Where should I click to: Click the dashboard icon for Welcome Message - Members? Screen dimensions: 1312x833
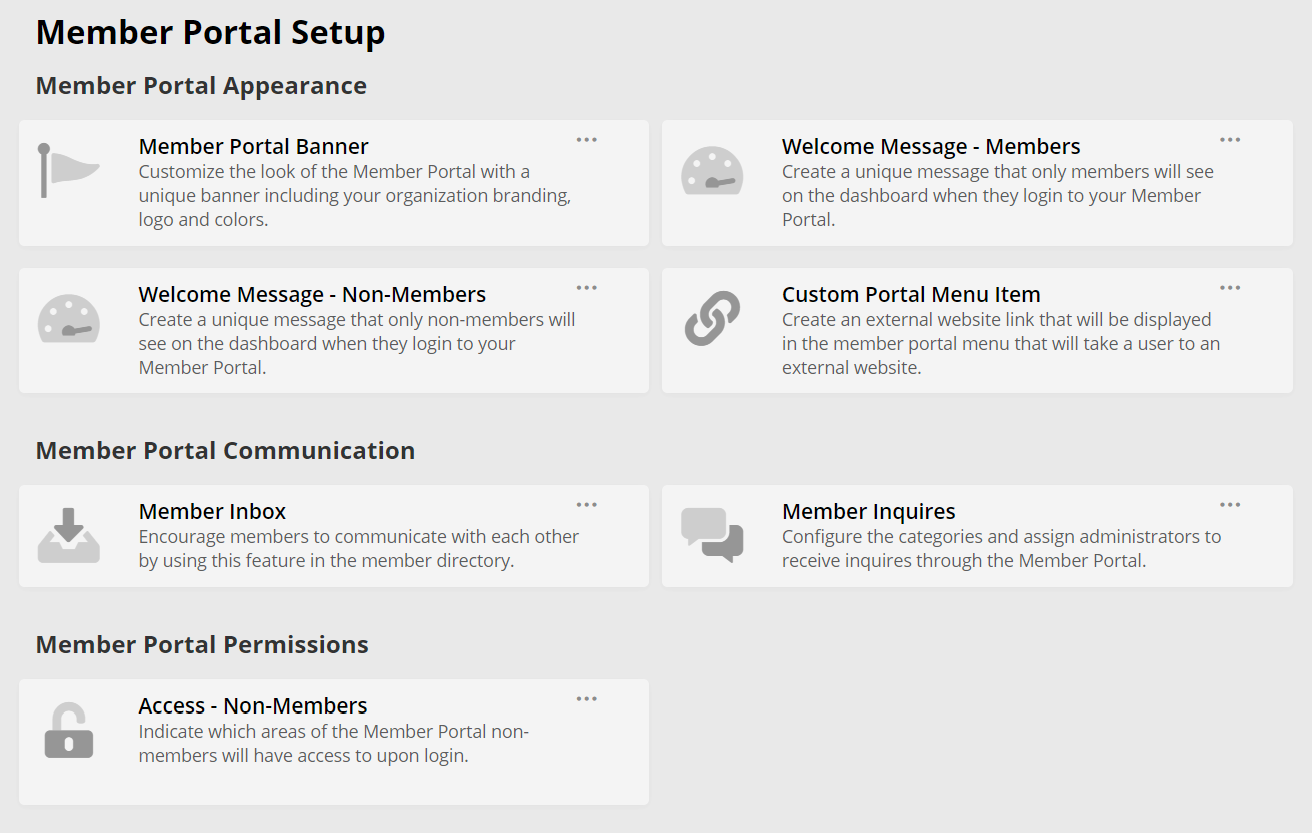coord(712,172)
